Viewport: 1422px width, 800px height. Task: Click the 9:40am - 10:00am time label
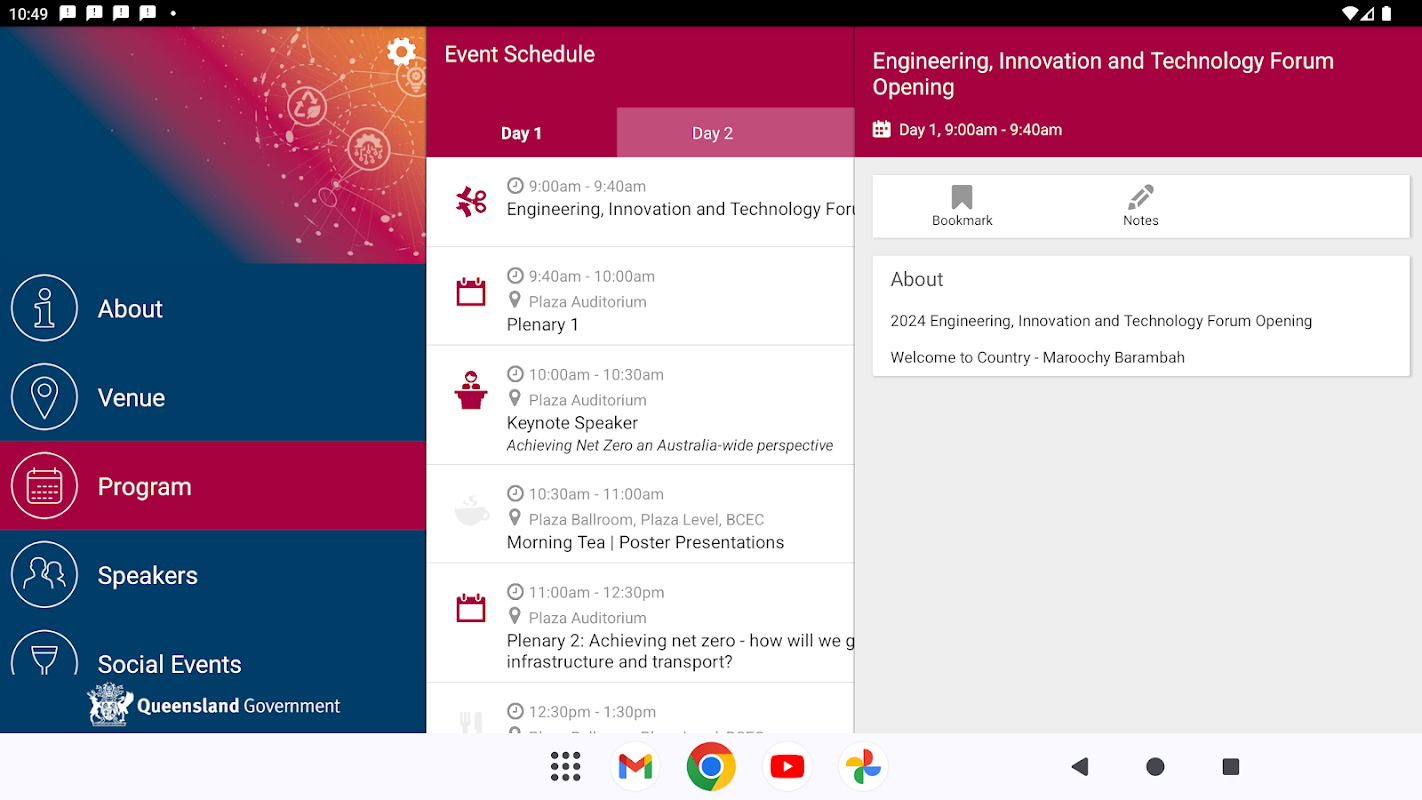tap(592, 276)
